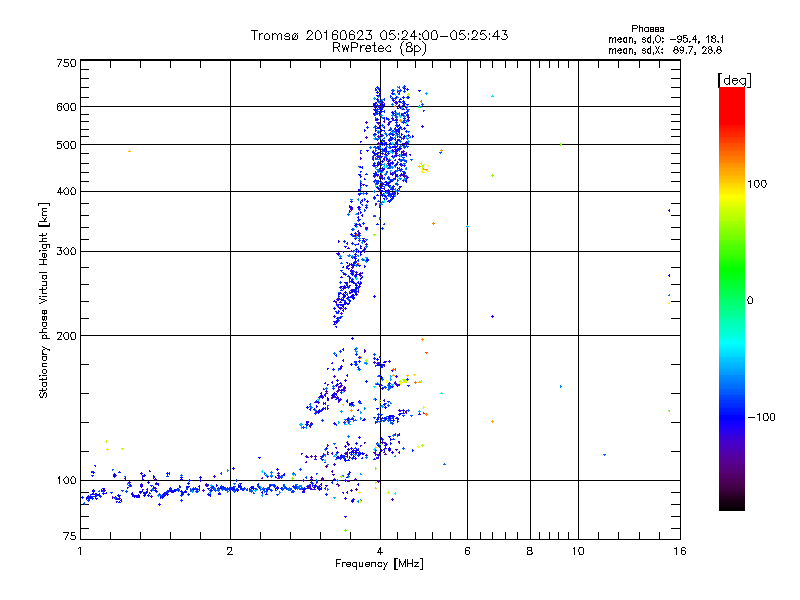Screen dimensions: 800x600
Task: Click the y-axis tick label '400'
Action: coord(67,192)
